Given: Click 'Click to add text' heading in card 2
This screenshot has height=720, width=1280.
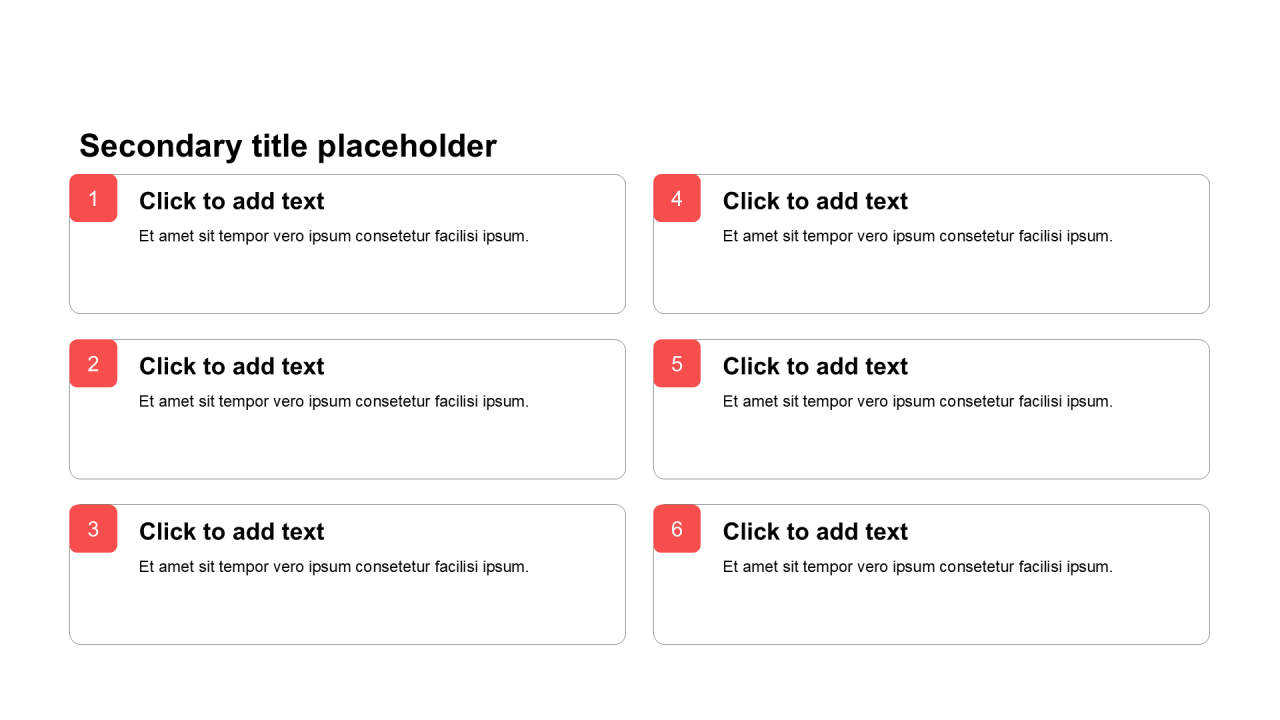Looking at the screenshot, I should pos(232,366).
